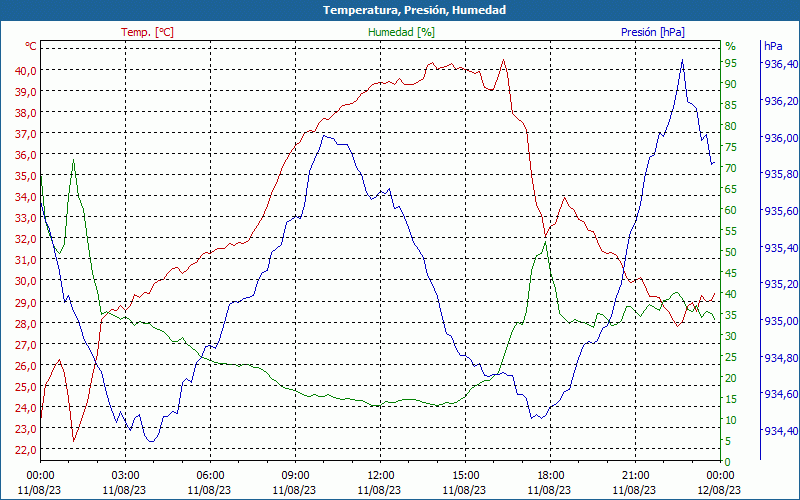Click temperature axis value 29,0
This screenshot has width=800, height=500.
[26, 303]
